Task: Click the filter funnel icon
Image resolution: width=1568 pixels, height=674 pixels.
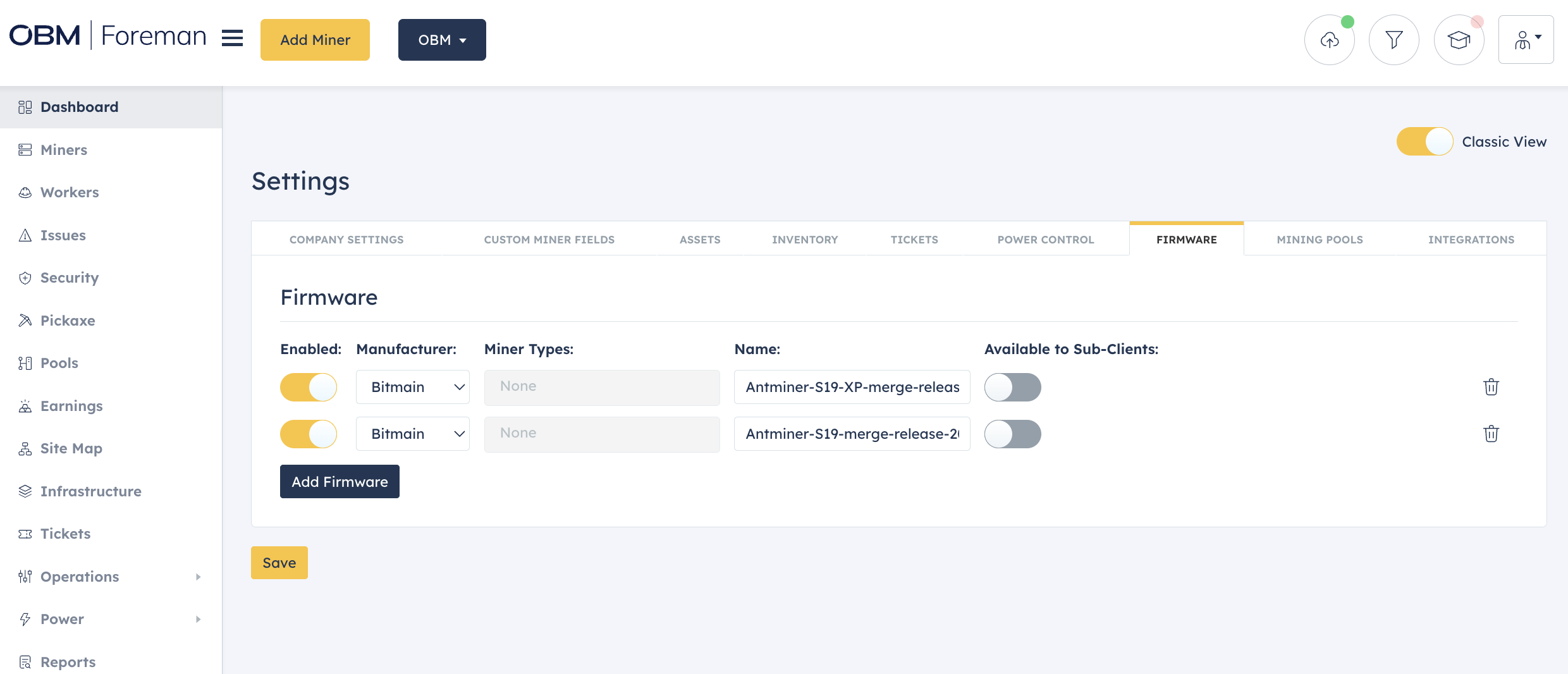Action: pos(1394,40)
